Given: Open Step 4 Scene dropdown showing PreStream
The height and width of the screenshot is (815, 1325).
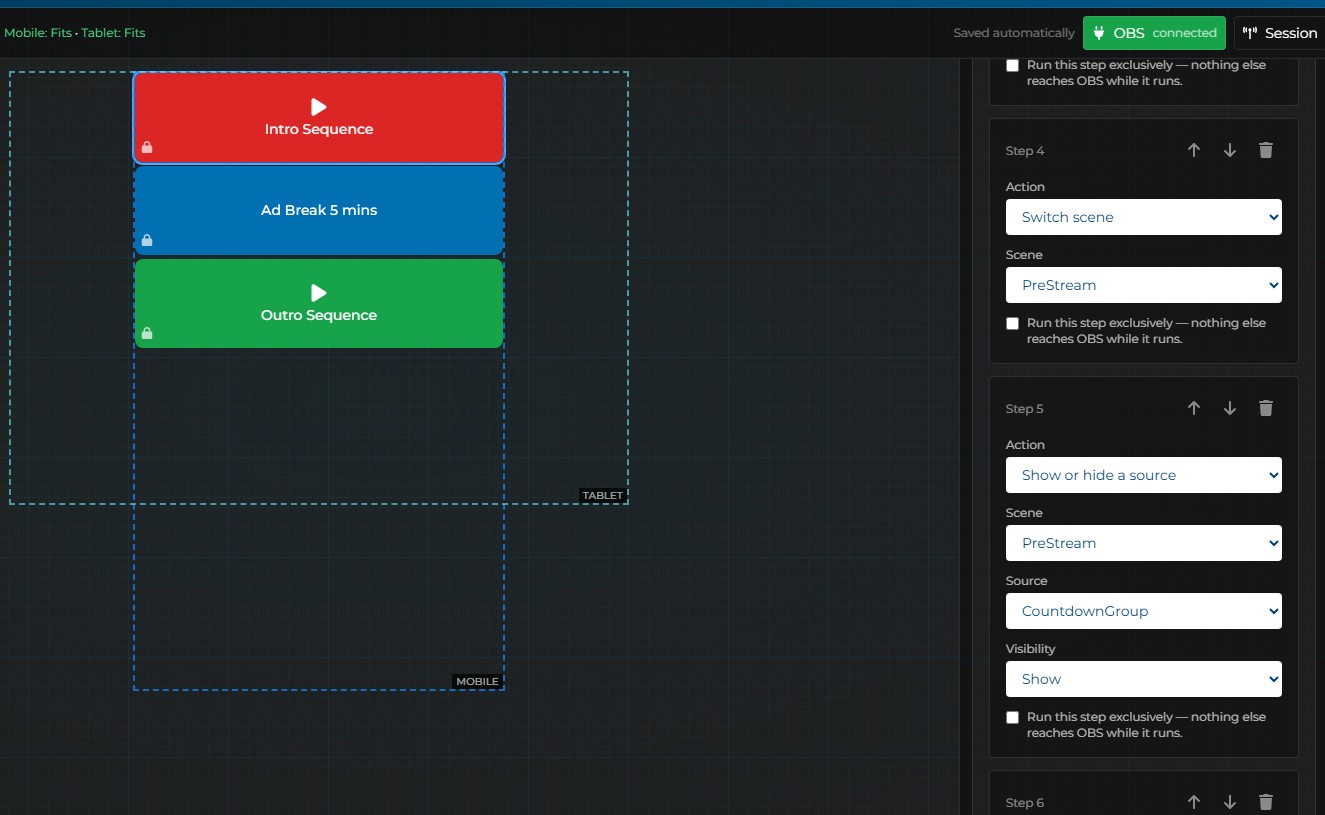Looking at the screenshot, I should click(x=1144, y=285).
